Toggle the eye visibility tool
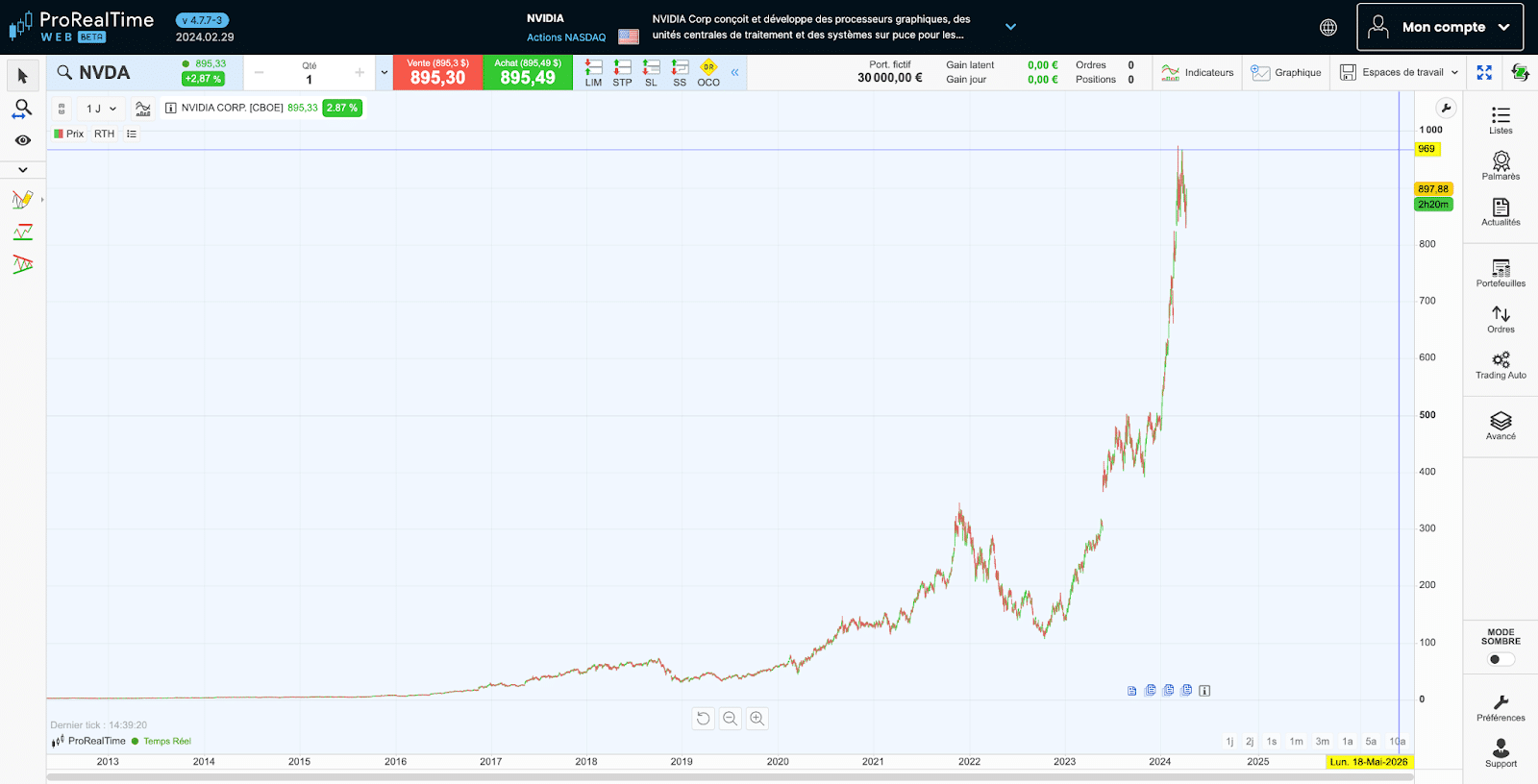The height and width of the screenshot is (784, 1538). (23, 140)
